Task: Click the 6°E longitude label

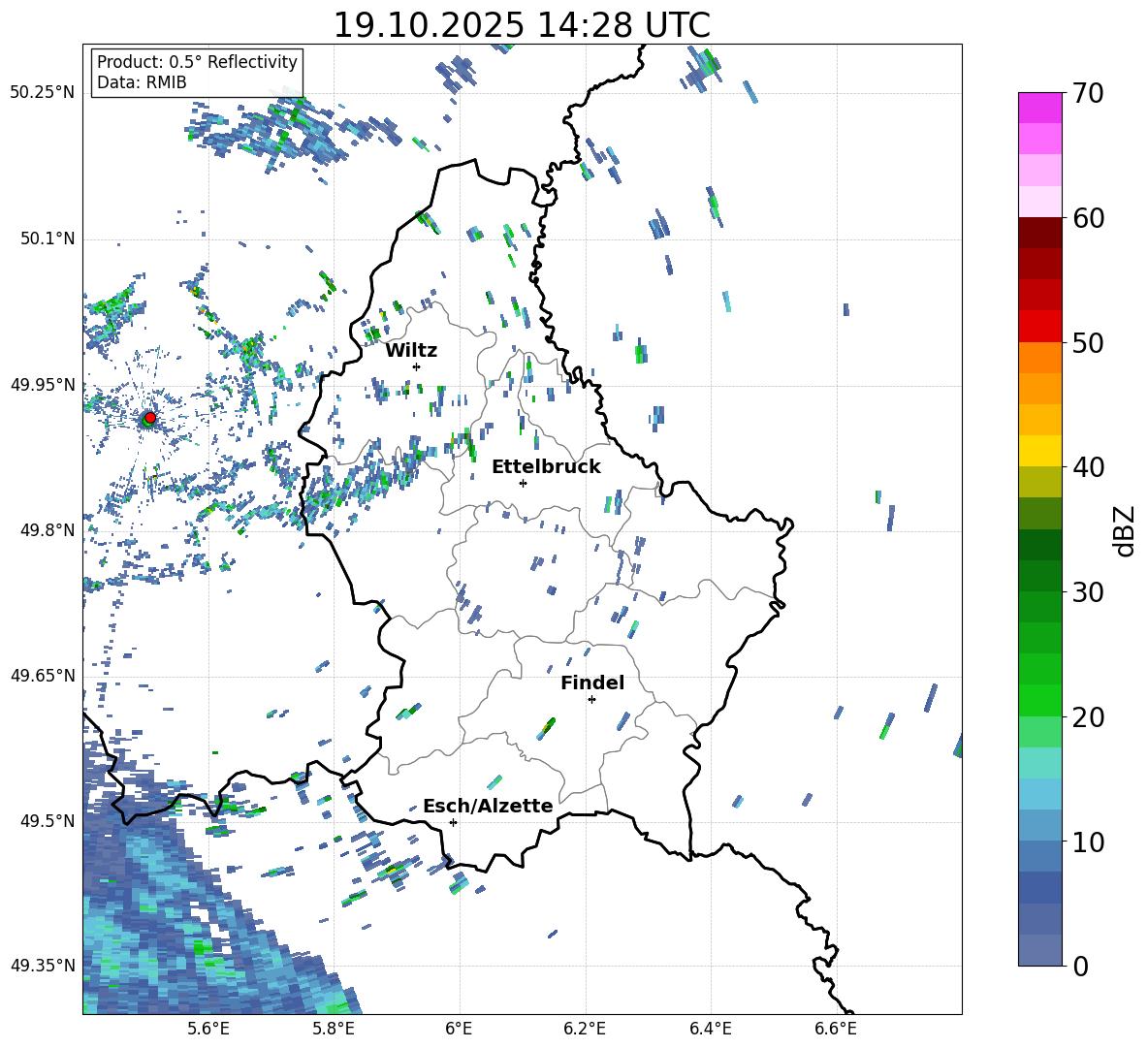Action: click(459, 1029)
